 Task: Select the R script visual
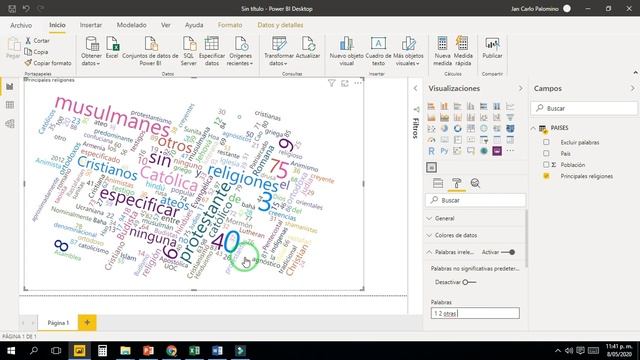click(x=431, y=151)
